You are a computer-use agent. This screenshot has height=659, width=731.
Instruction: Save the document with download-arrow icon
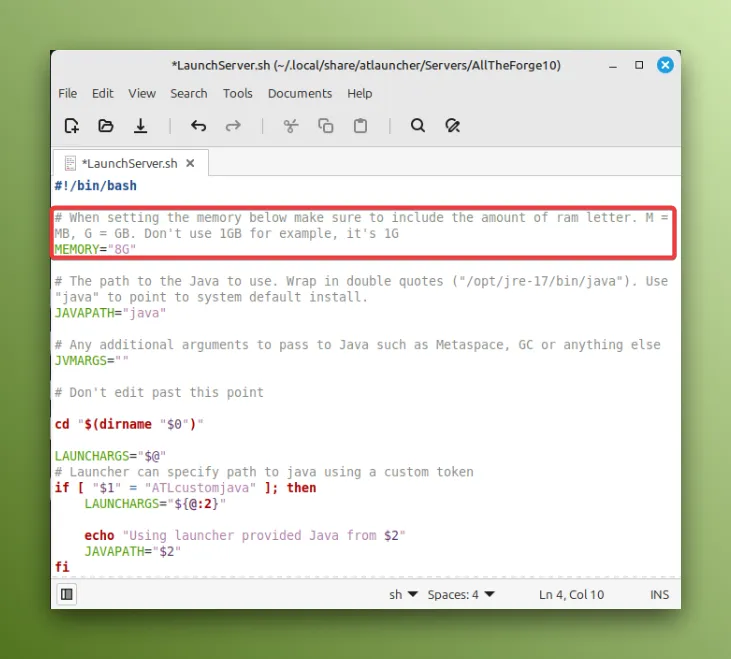[140, 126]
